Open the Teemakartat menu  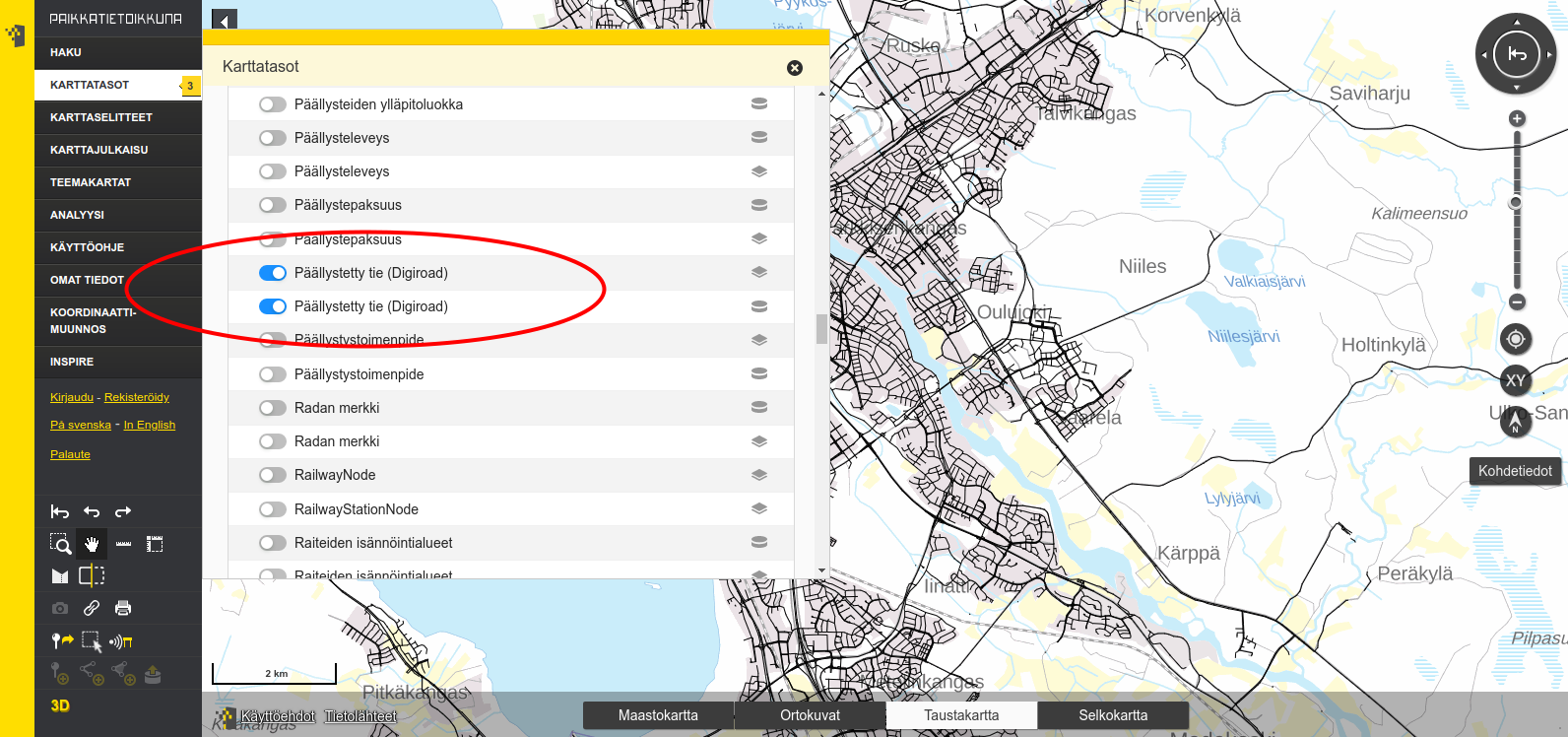[x=91, y=182]
